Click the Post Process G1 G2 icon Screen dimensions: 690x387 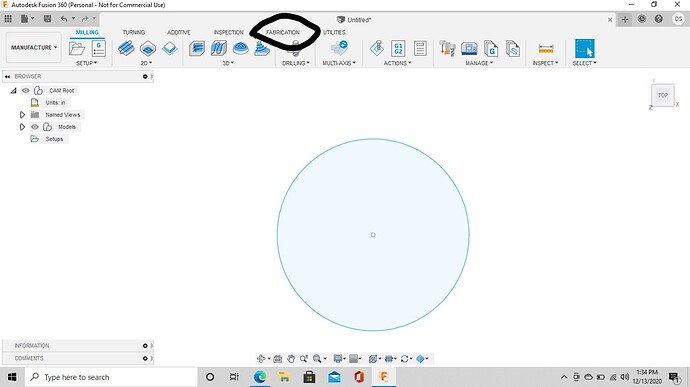click(x=398, y=48)
